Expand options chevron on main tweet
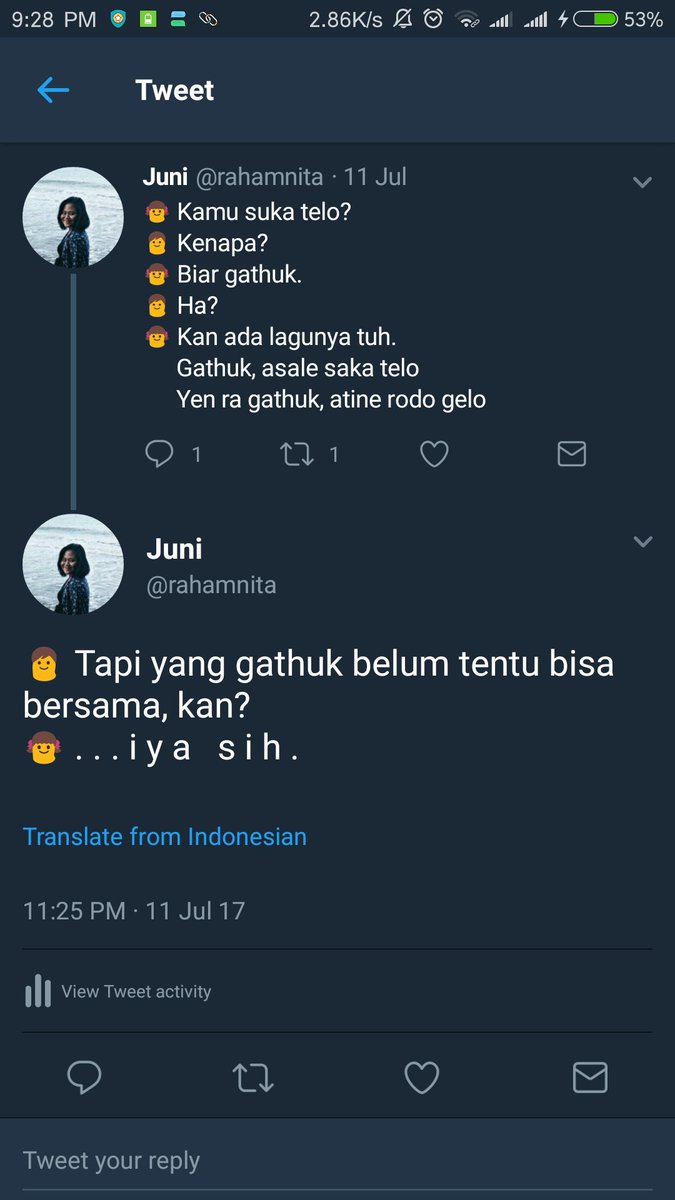The image size is (675, 1200). pos(643,542)
